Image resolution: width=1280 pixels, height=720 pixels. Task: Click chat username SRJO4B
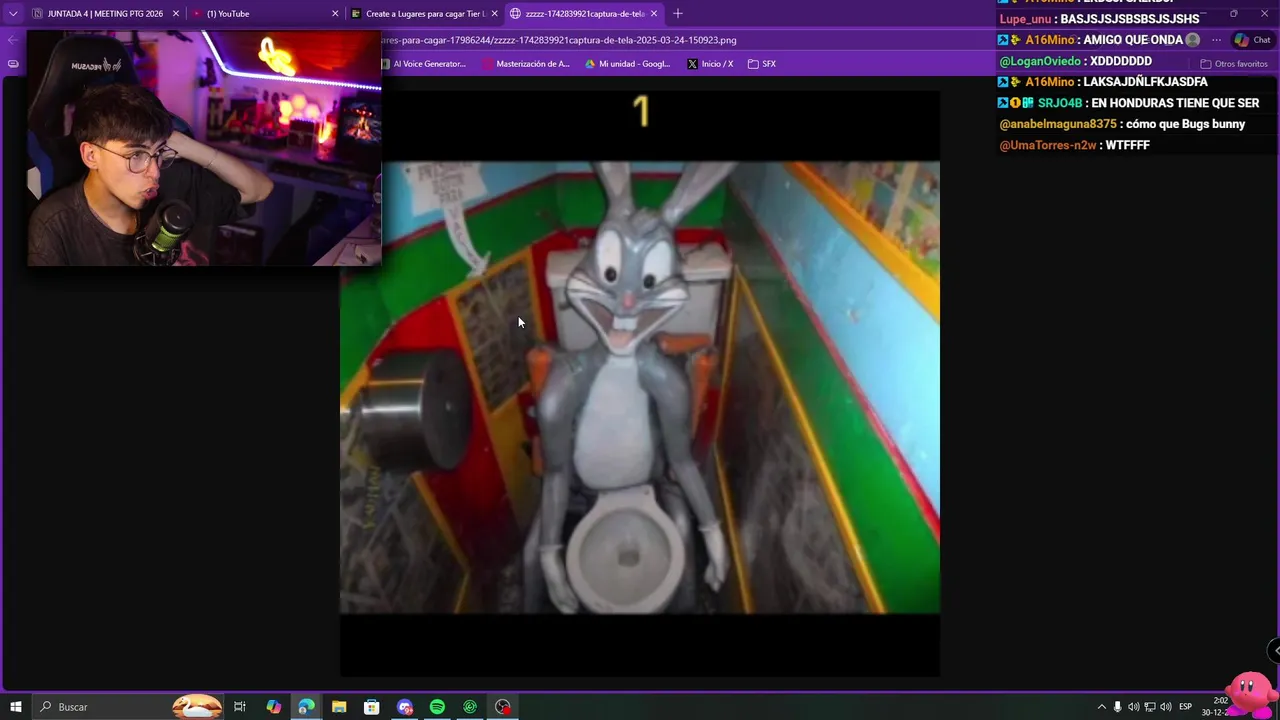[x=1060, y=103]
